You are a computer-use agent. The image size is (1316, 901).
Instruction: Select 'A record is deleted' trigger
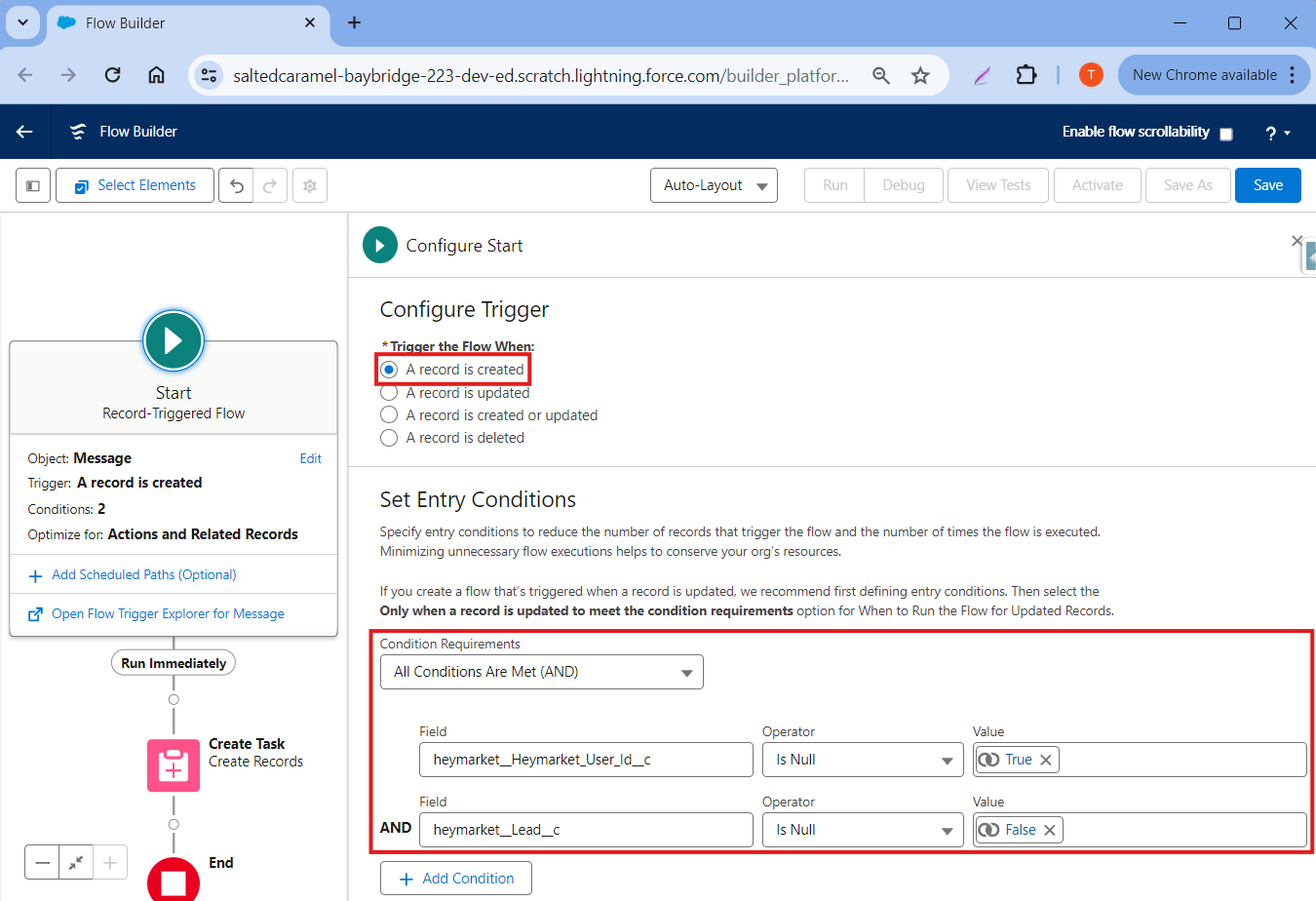[x=389, y=438]
